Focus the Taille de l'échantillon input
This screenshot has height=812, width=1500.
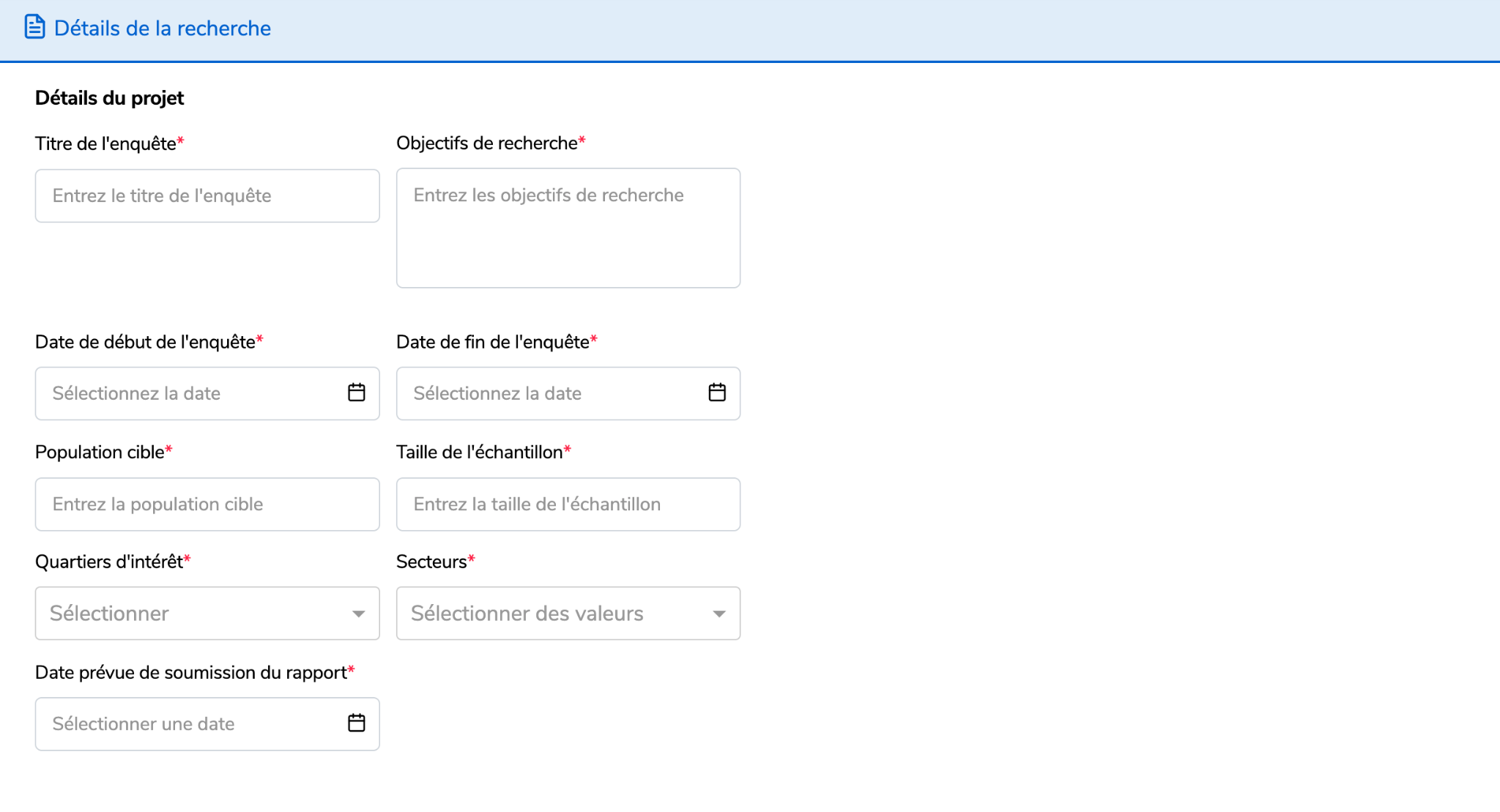point(568,504)
